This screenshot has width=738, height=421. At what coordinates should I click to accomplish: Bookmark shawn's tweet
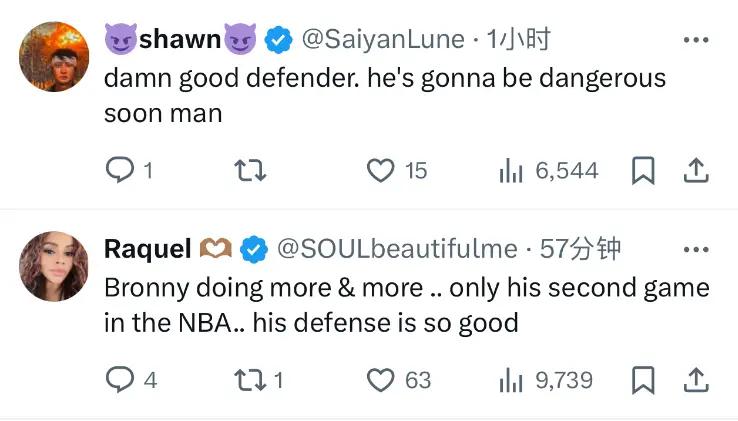[x=643, y=171]
